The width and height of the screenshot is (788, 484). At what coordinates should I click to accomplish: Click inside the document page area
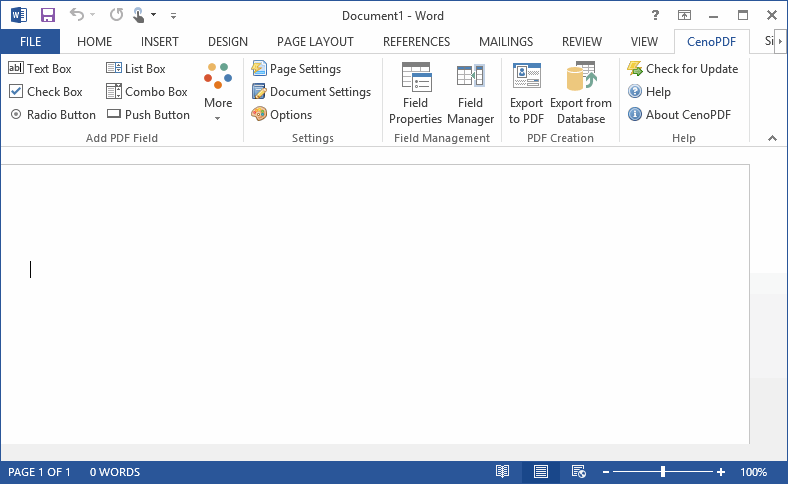[x=375, y=304]
